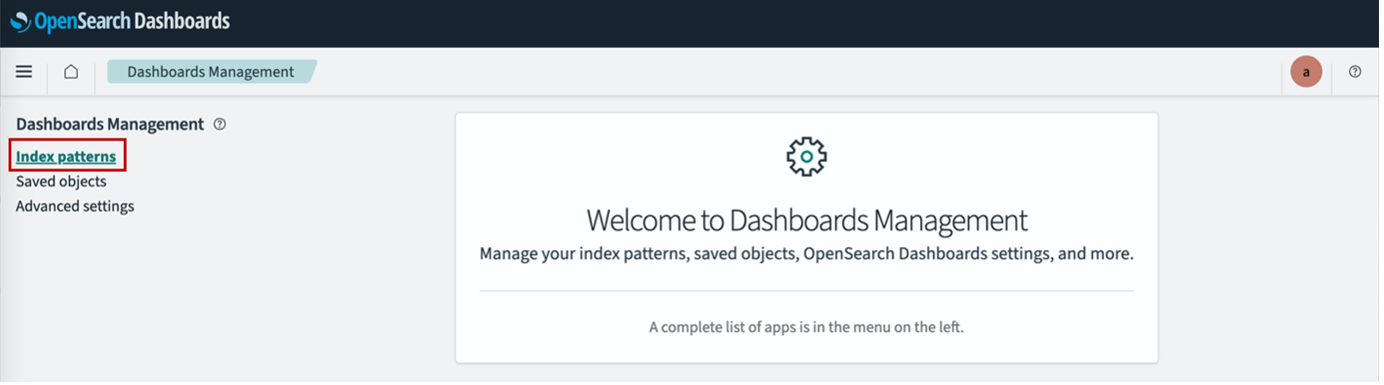Open Index patterns in sidebar

66,157
